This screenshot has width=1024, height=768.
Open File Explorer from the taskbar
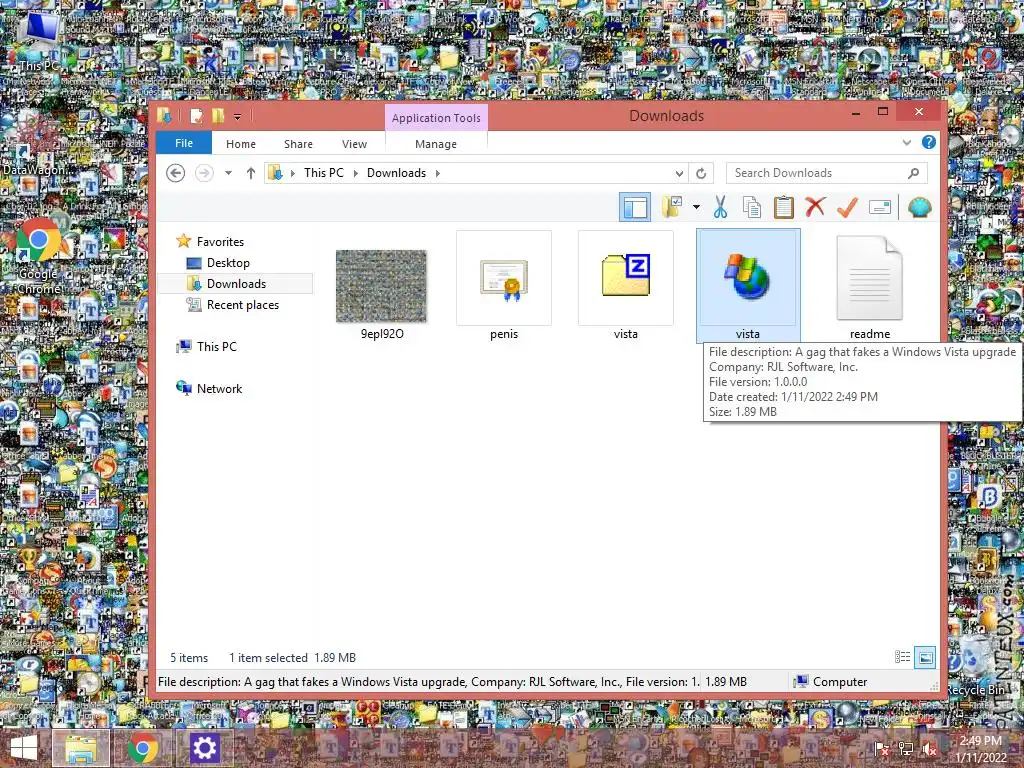click(x=81, y=748)
